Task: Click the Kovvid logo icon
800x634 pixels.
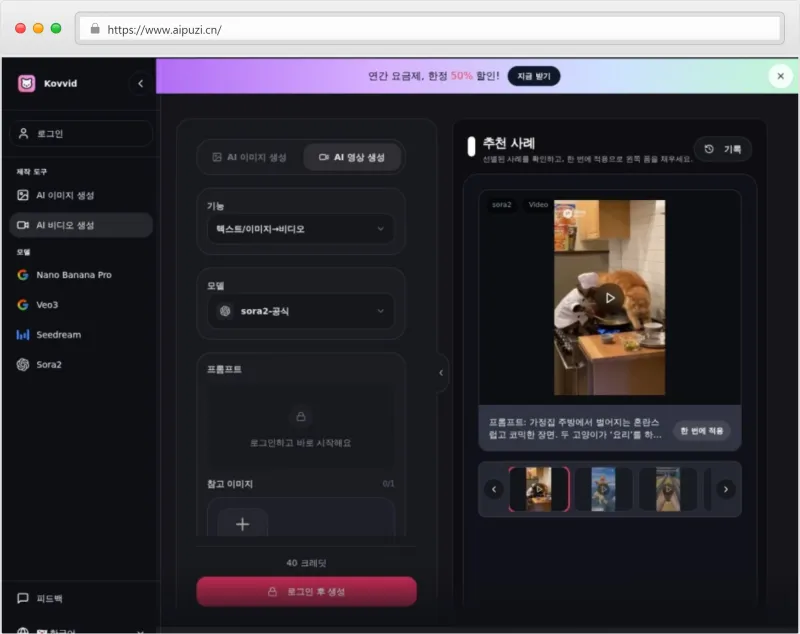Action: (x=28, y=84)
